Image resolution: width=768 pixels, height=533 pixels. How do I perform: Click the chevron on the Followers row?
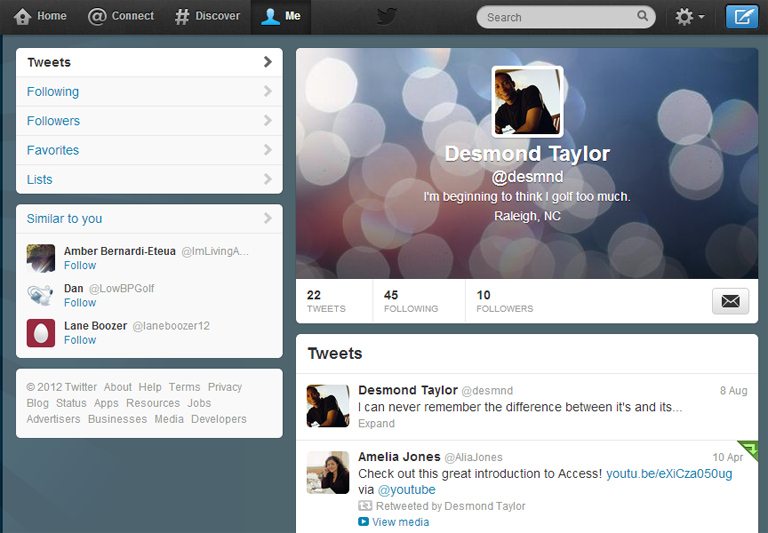(267, 121)
